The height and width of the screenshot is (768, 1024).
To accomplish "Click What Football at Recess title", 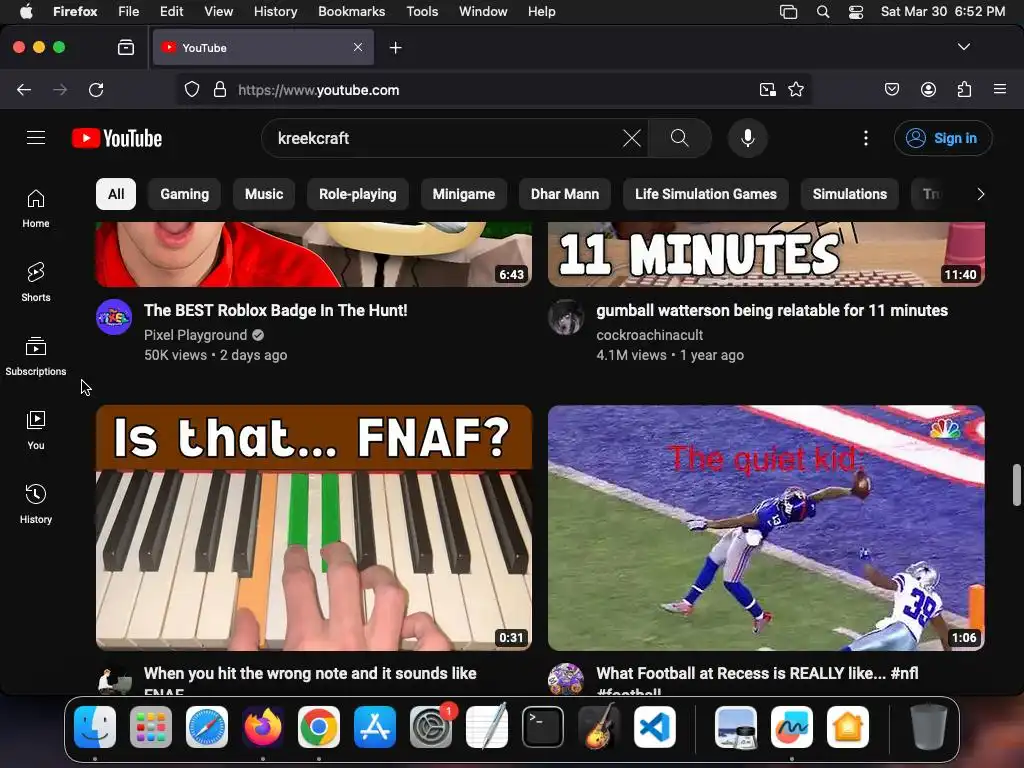I will [x=757, y=679].
